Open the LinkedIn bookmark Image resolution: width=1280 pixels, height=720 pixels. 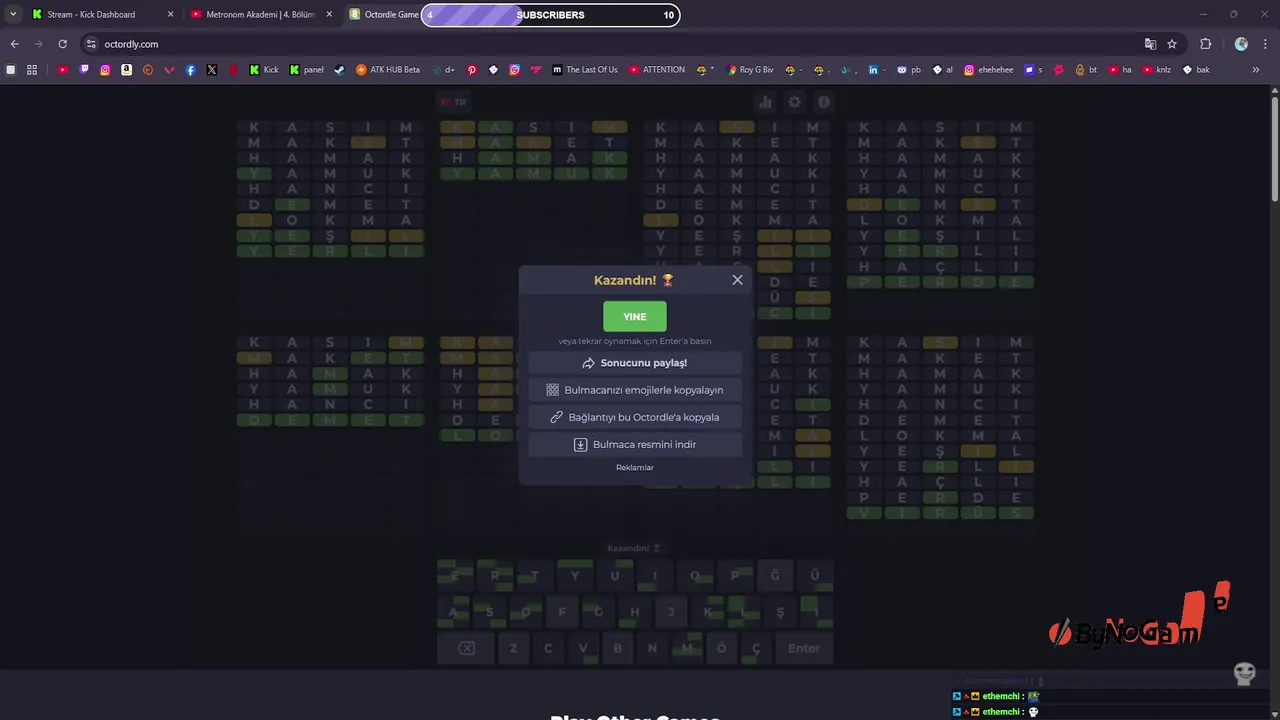873,70
